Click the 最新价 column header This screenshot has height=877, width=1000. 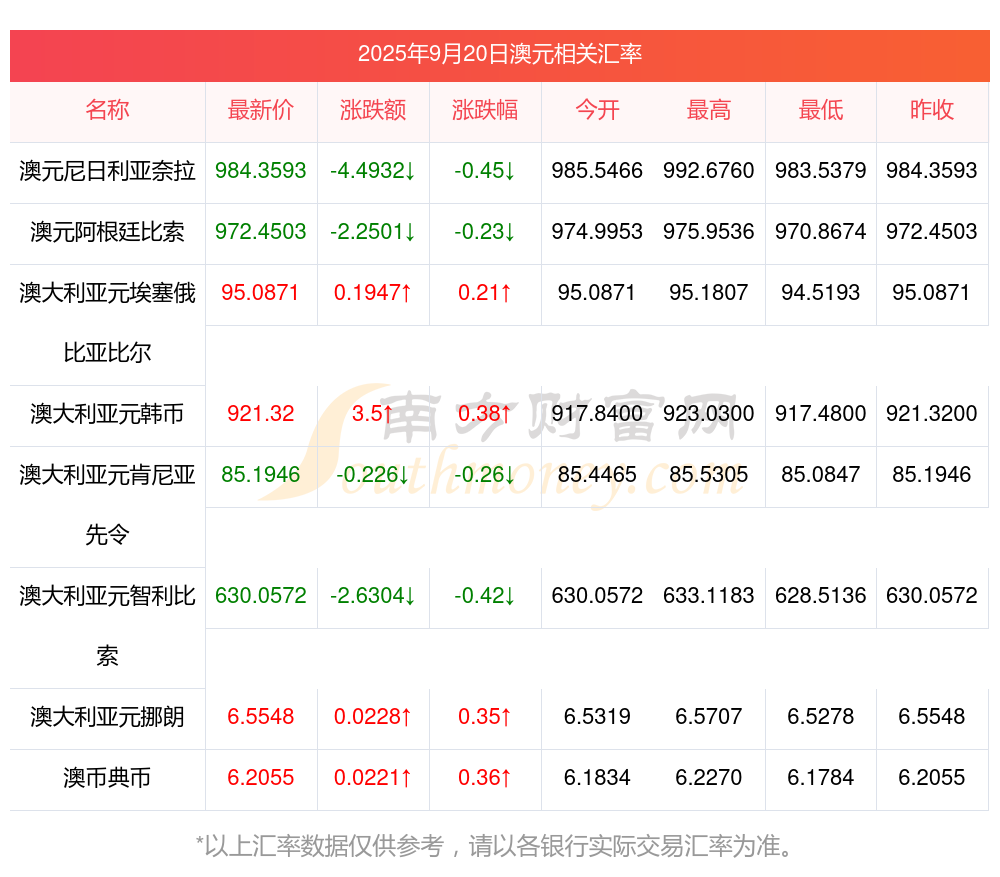261,110
